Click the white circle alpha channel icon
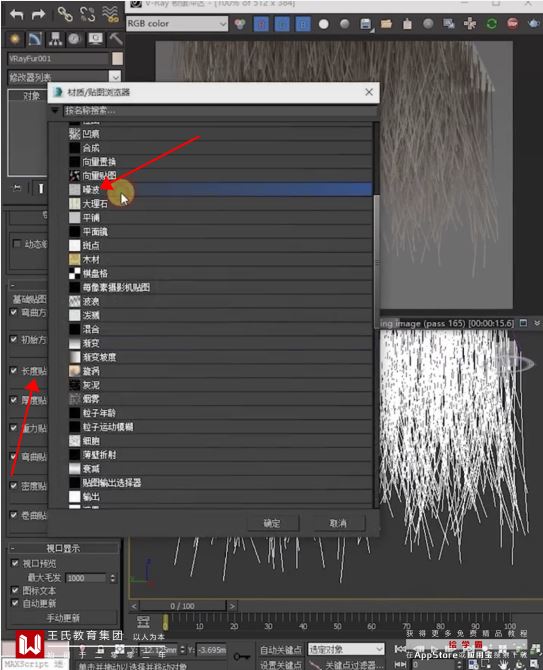Image resolution: width=543 pixels, height=670 pixels. 323,24
